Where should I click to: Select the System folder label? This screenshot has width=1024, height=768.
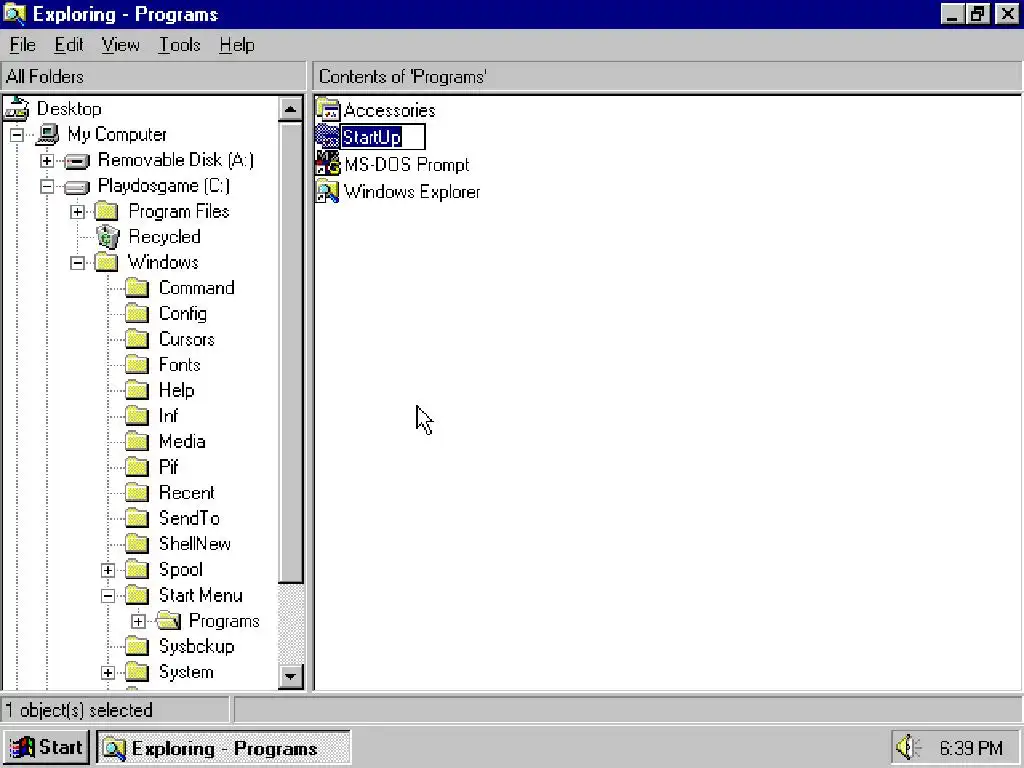(186, 673)
